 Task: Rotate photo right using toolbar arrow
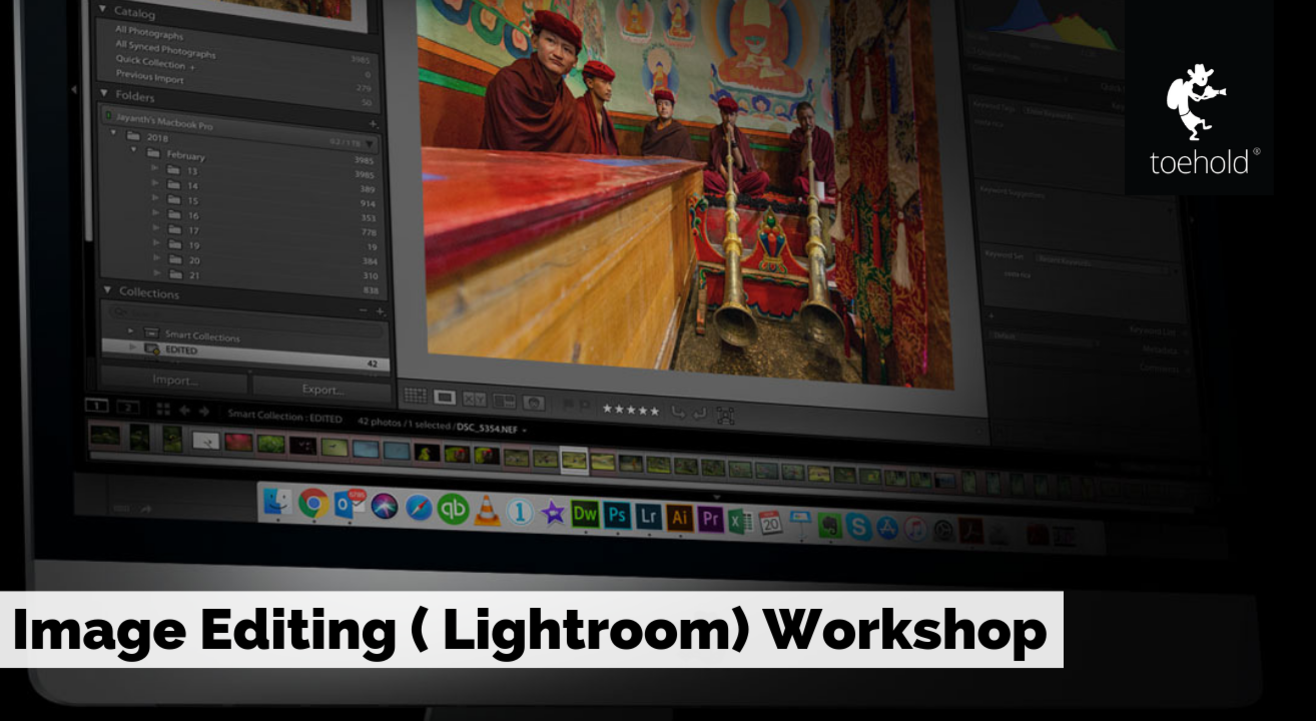(x=701, y=412)
